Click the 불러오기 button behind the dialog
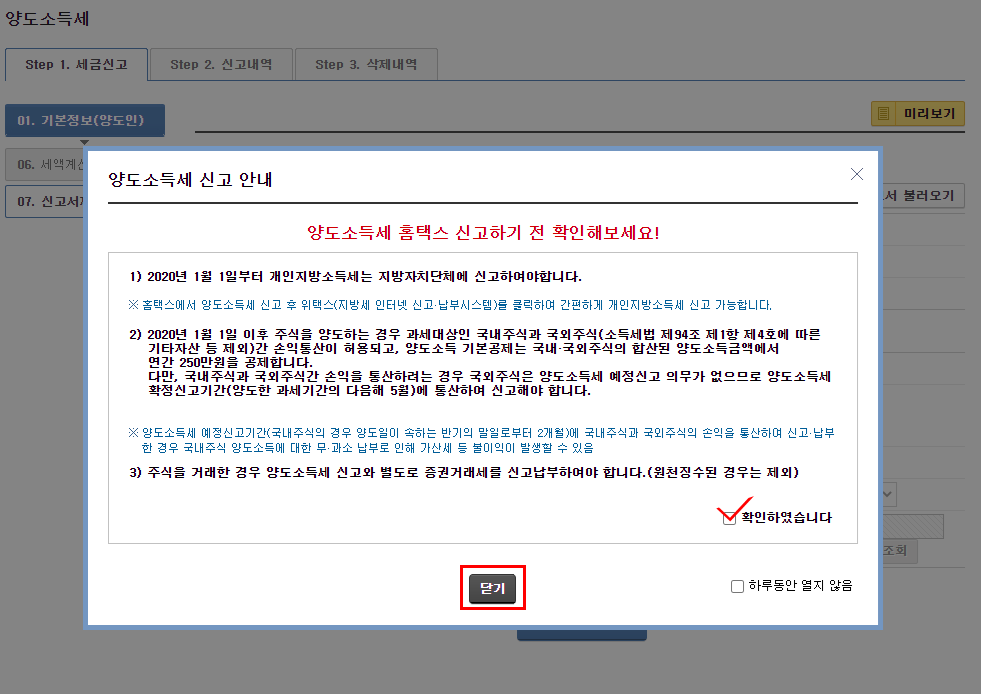981x694 pixels. click(923, 196)
